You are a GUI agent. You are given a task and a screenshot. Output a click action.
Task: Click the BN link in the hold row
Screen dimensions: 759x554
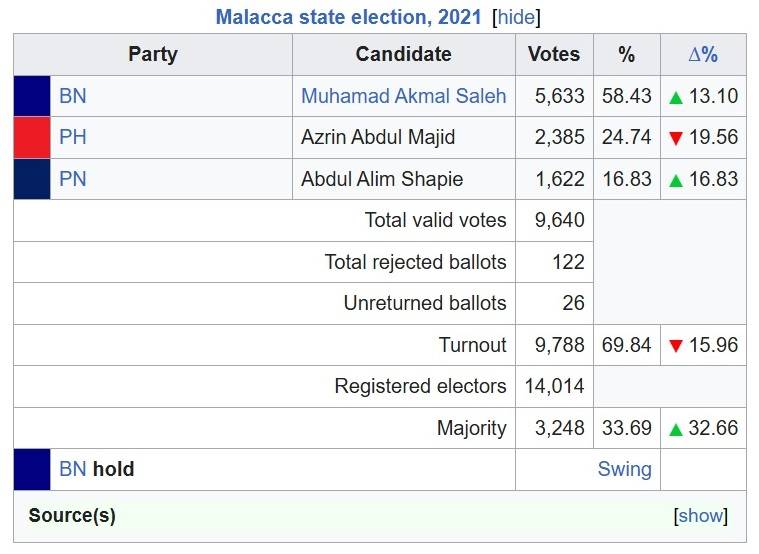[73, 469]
